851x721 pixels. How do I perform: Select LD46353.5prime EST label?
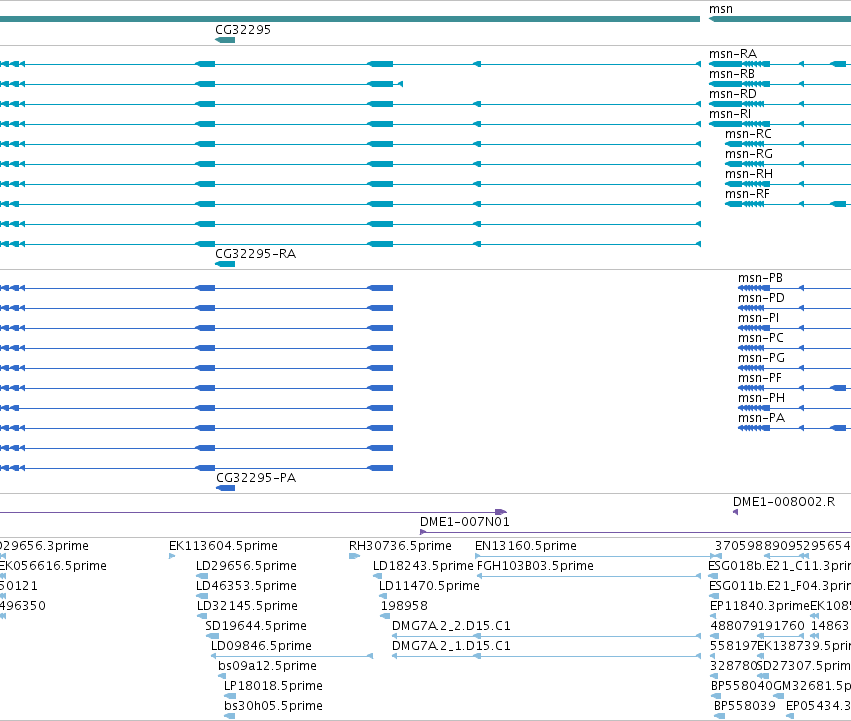tap(246, 586)
